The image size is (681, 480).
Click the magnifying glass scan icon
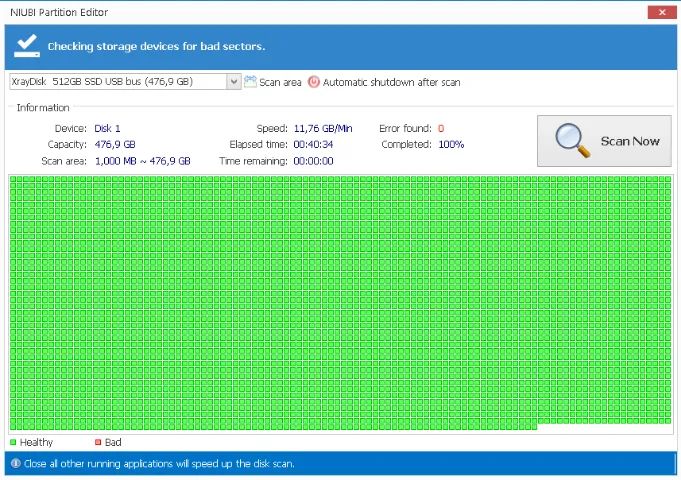coord(572,140)
